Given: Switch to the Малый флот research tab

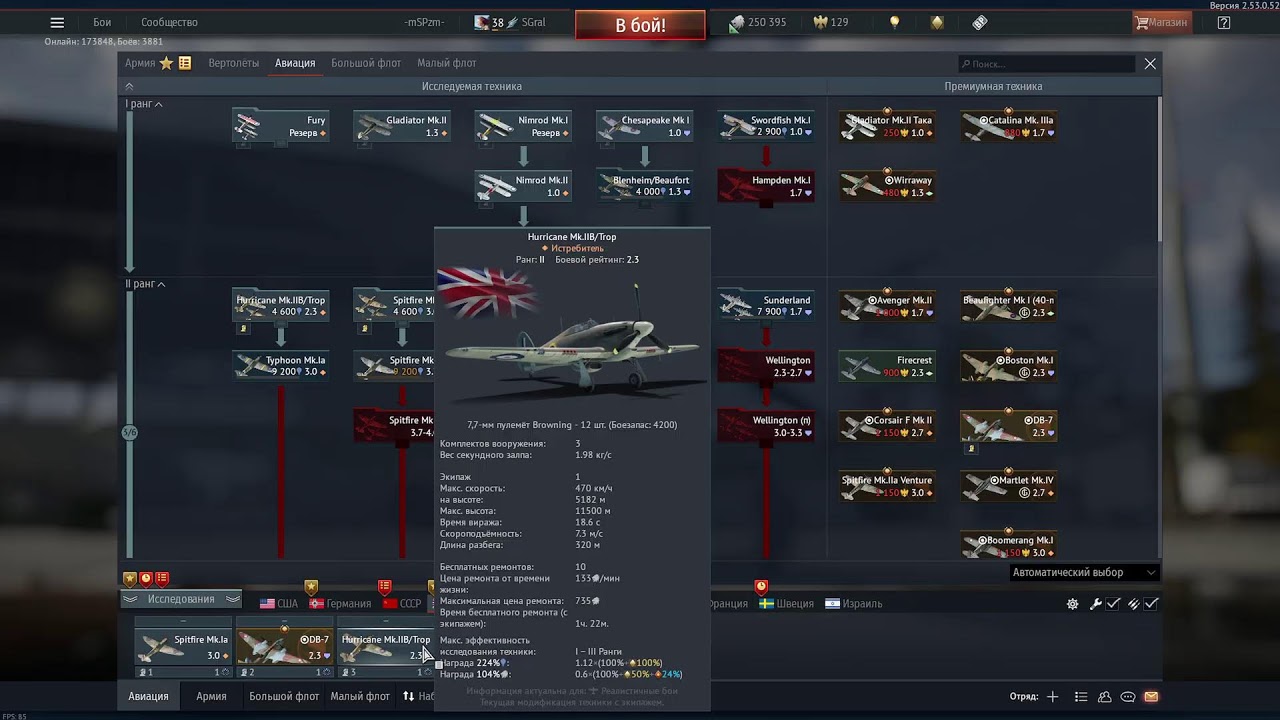Looking at the screenshot, I should point(446,63).
